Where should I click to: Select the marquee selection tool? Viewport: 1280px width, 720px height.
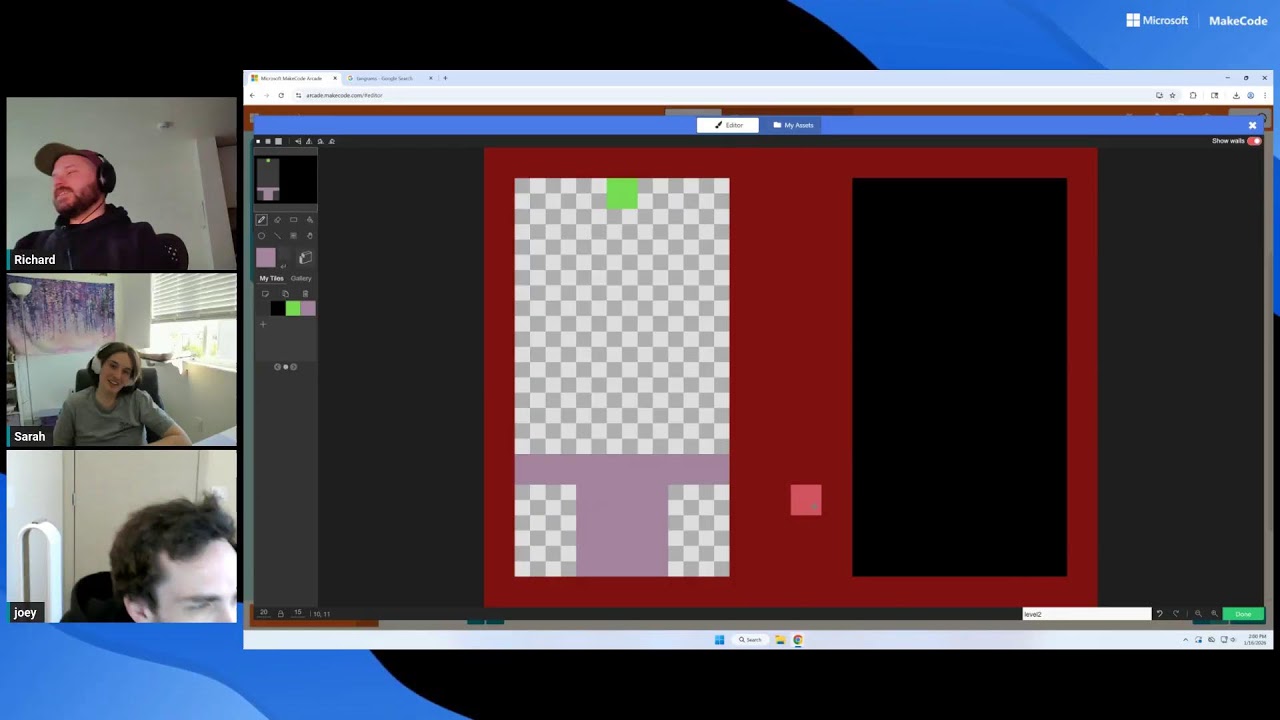pyautogui.click(x=293, y=236)
